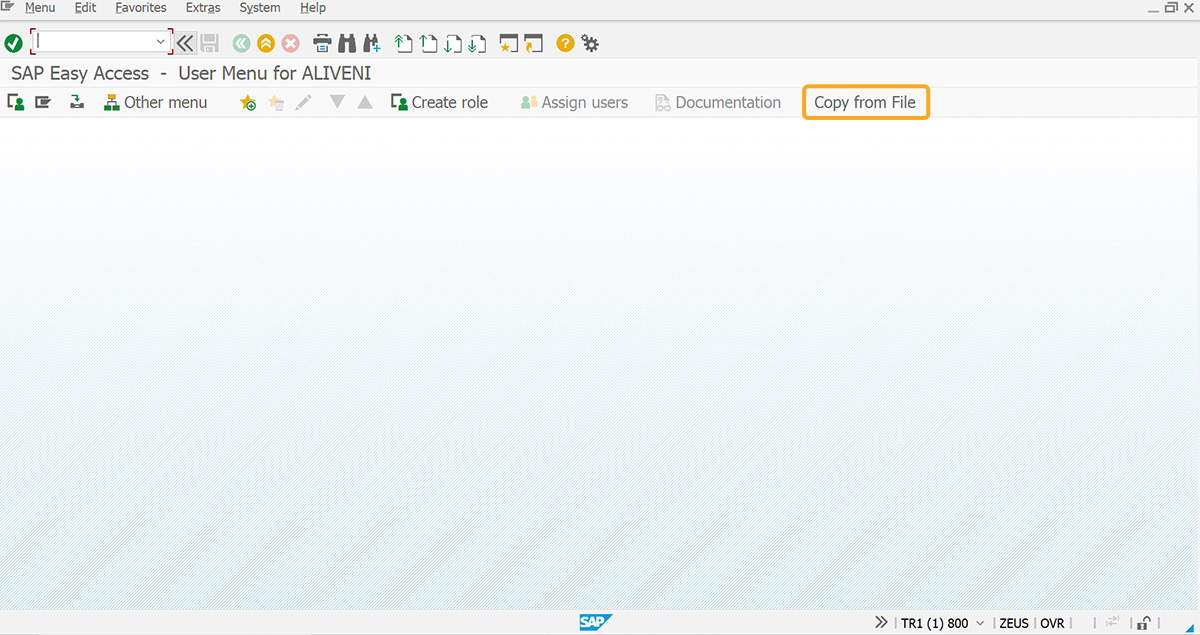
Task: Open the Favorites menu
Action: (141, 8)
